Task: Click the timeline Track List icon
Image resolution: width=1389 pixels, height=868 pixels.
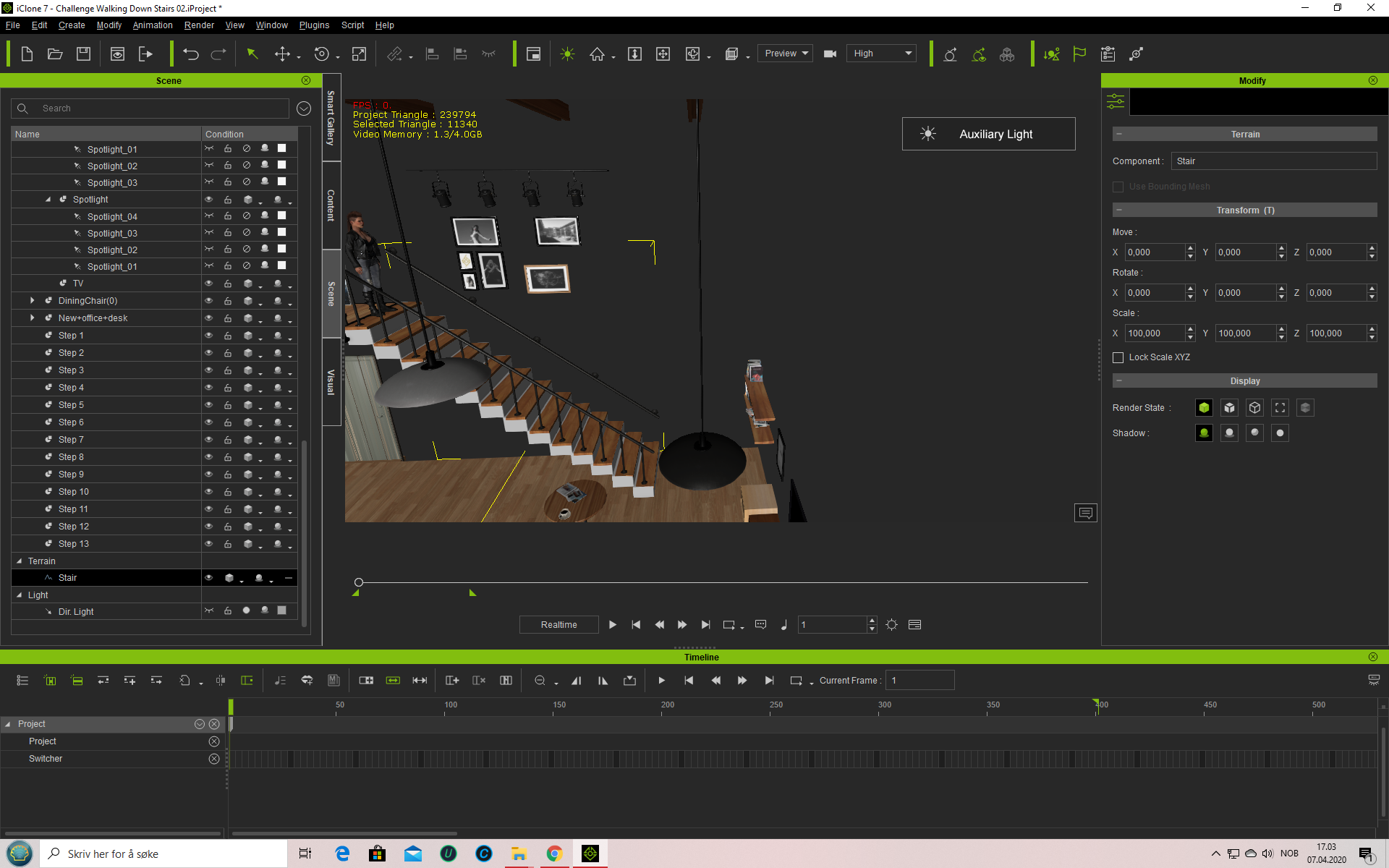Action: 22,681
